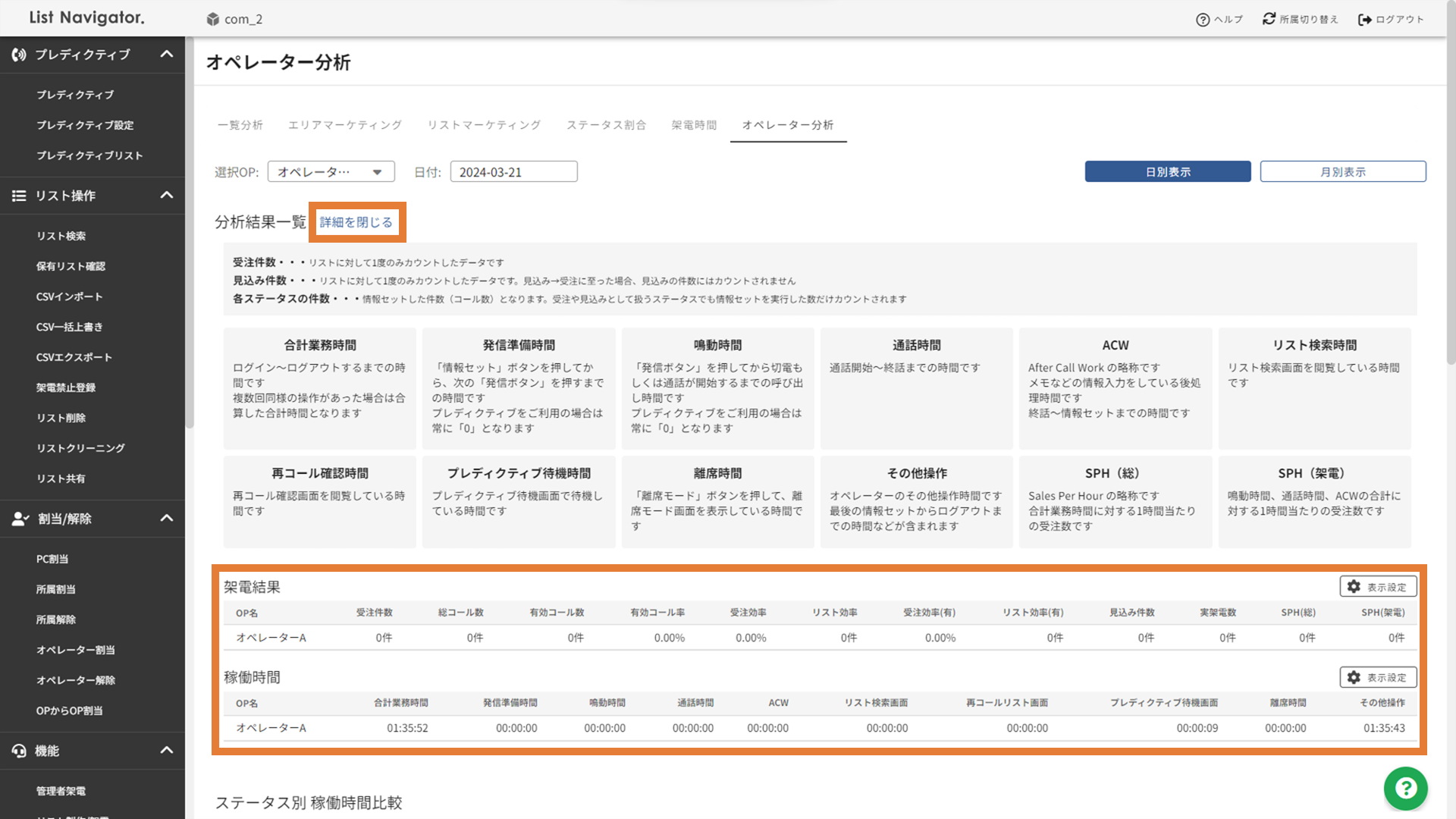This screenshot has height=819, width=1456.
Task: Click the 詳細を閉じる link
Action: tap(356, 222)
